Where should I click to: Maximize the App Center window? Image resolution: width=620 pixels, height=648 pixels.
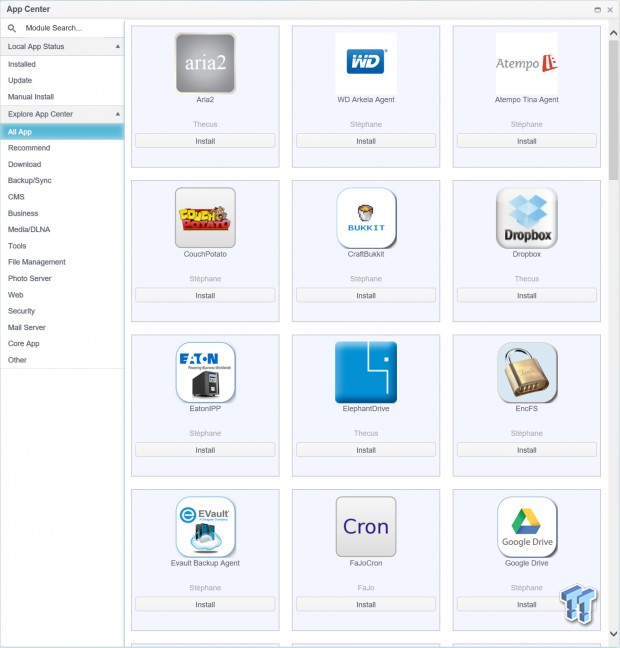pos(597,10)
